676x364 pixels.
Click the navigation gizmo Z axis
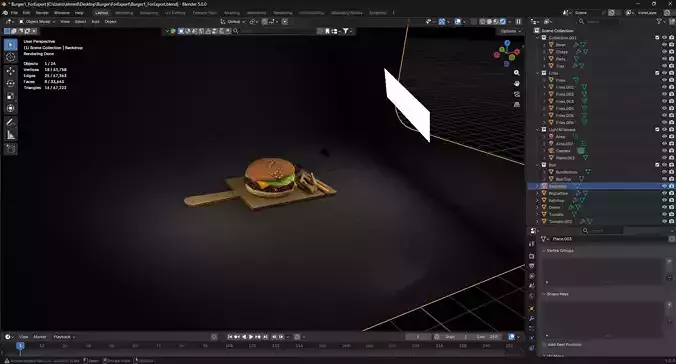tap(507, 43)
